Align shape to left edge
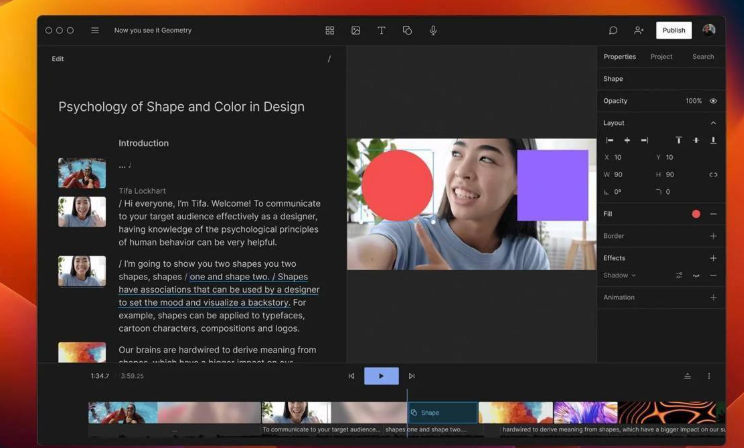 (x=610, y=140)
